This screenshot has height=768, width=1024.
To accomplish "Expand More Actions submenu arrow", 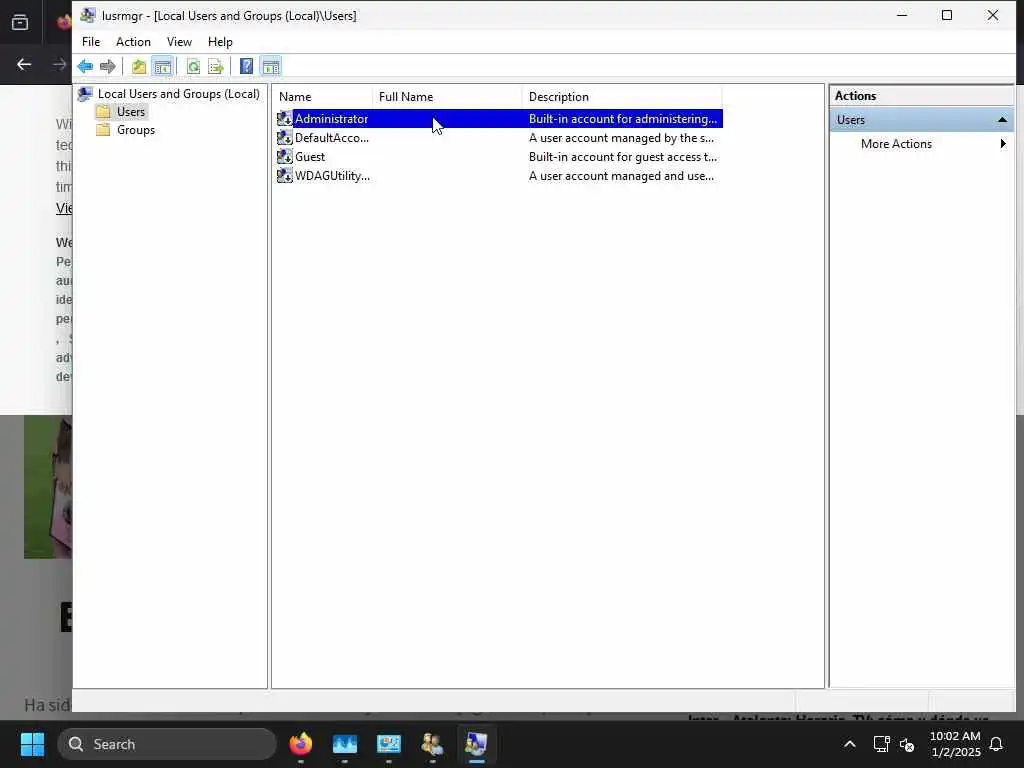I will pyautogui.click(x=1003, y=144).
